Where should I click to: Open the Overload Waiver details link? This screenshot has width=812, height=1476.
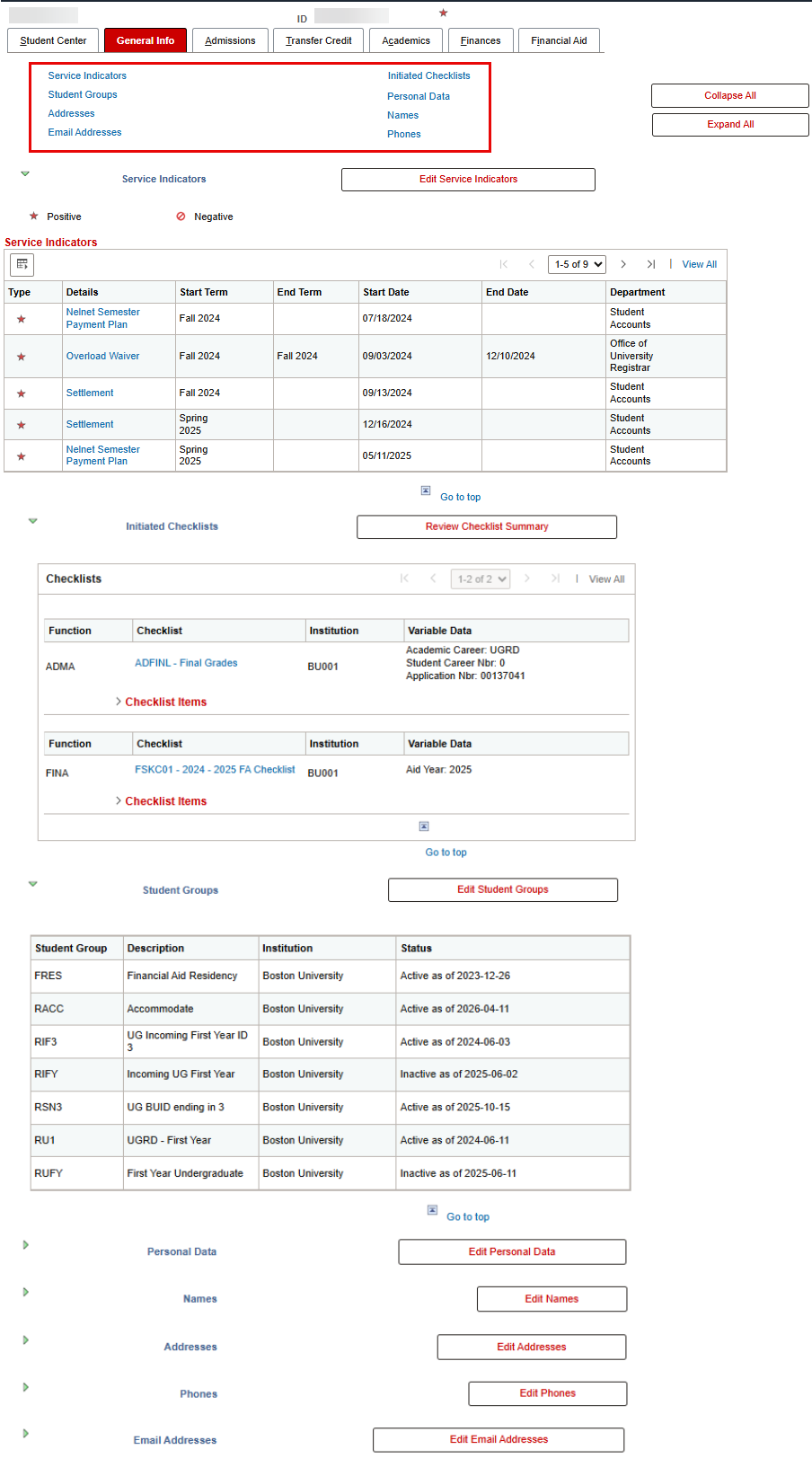tap(102, 356)
